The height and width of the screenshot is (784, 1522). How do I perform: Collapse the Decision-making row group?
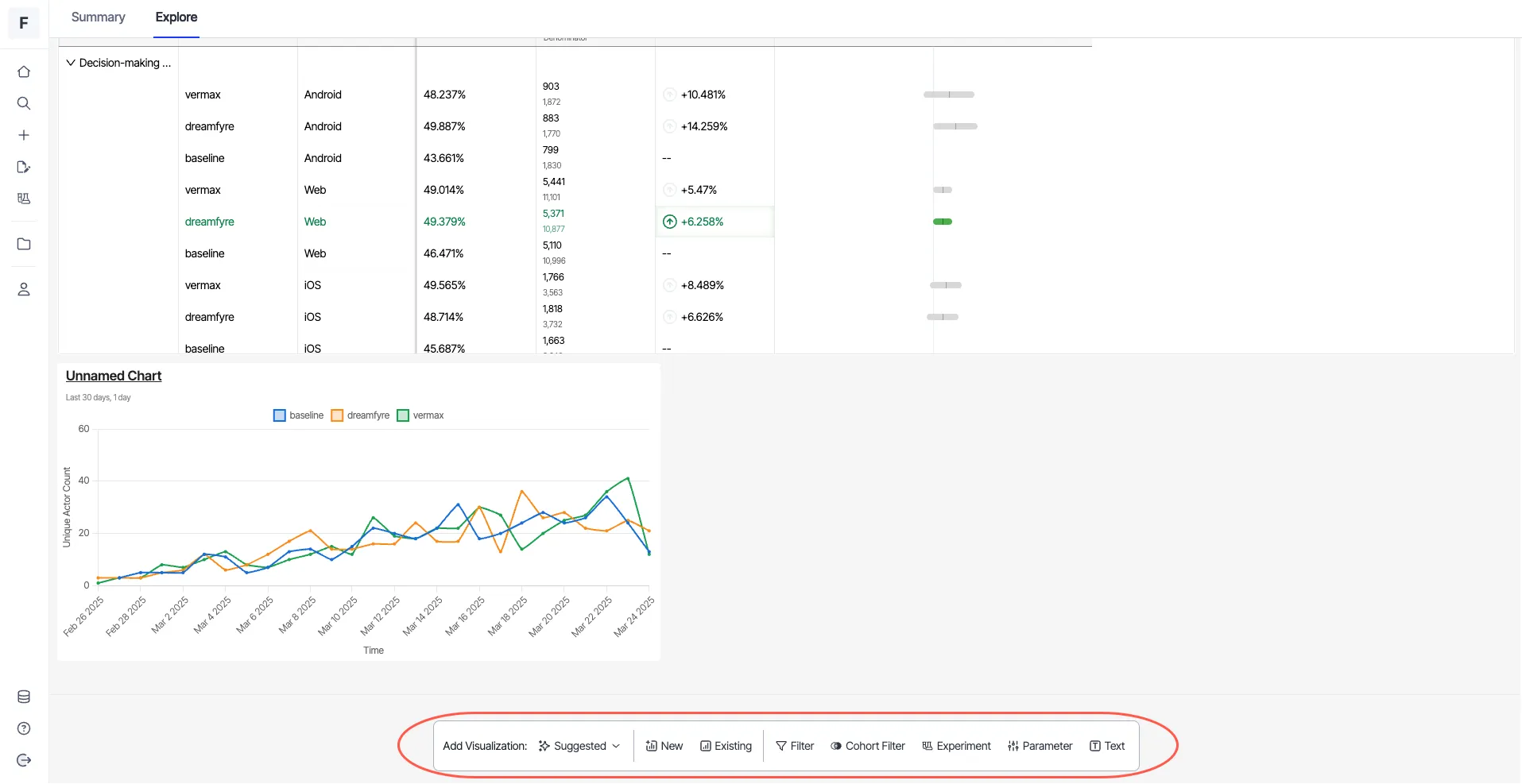[71, 63]
